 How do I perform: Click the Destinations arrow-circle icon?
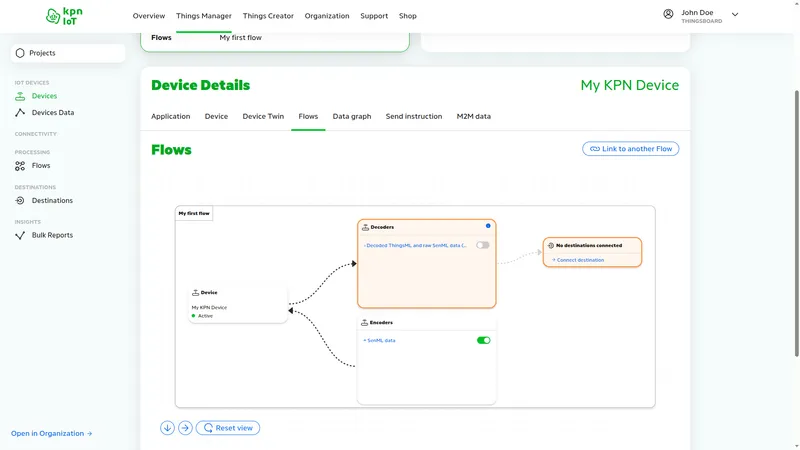pos(20,201)
